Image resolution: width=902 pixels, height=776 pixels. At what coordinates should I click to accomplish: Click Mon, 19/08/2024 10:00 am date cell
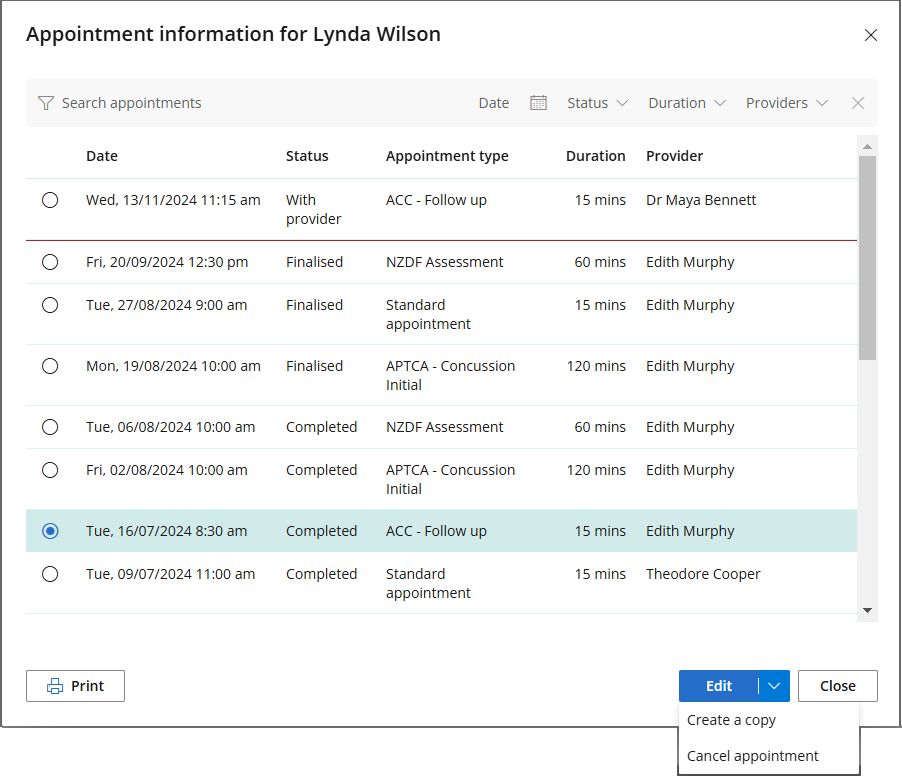(x=173, y=366)
